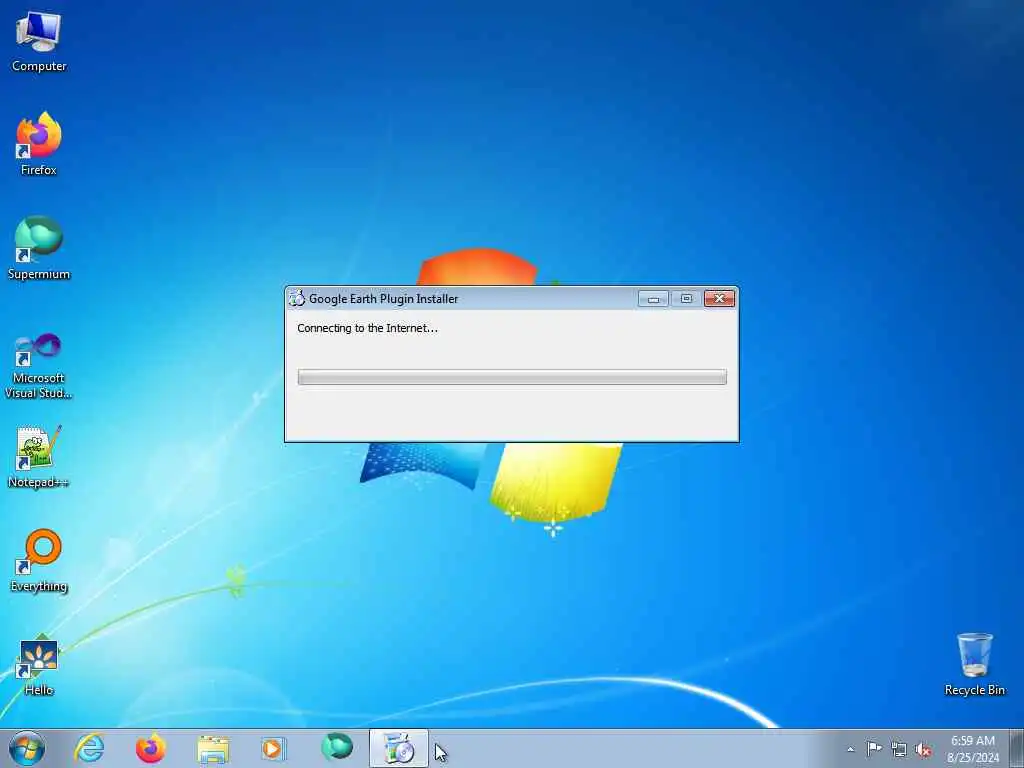Click the installer progress bar
Image resolution: width=1024 pixels, height=768 pixels.
tap(512, 377)
